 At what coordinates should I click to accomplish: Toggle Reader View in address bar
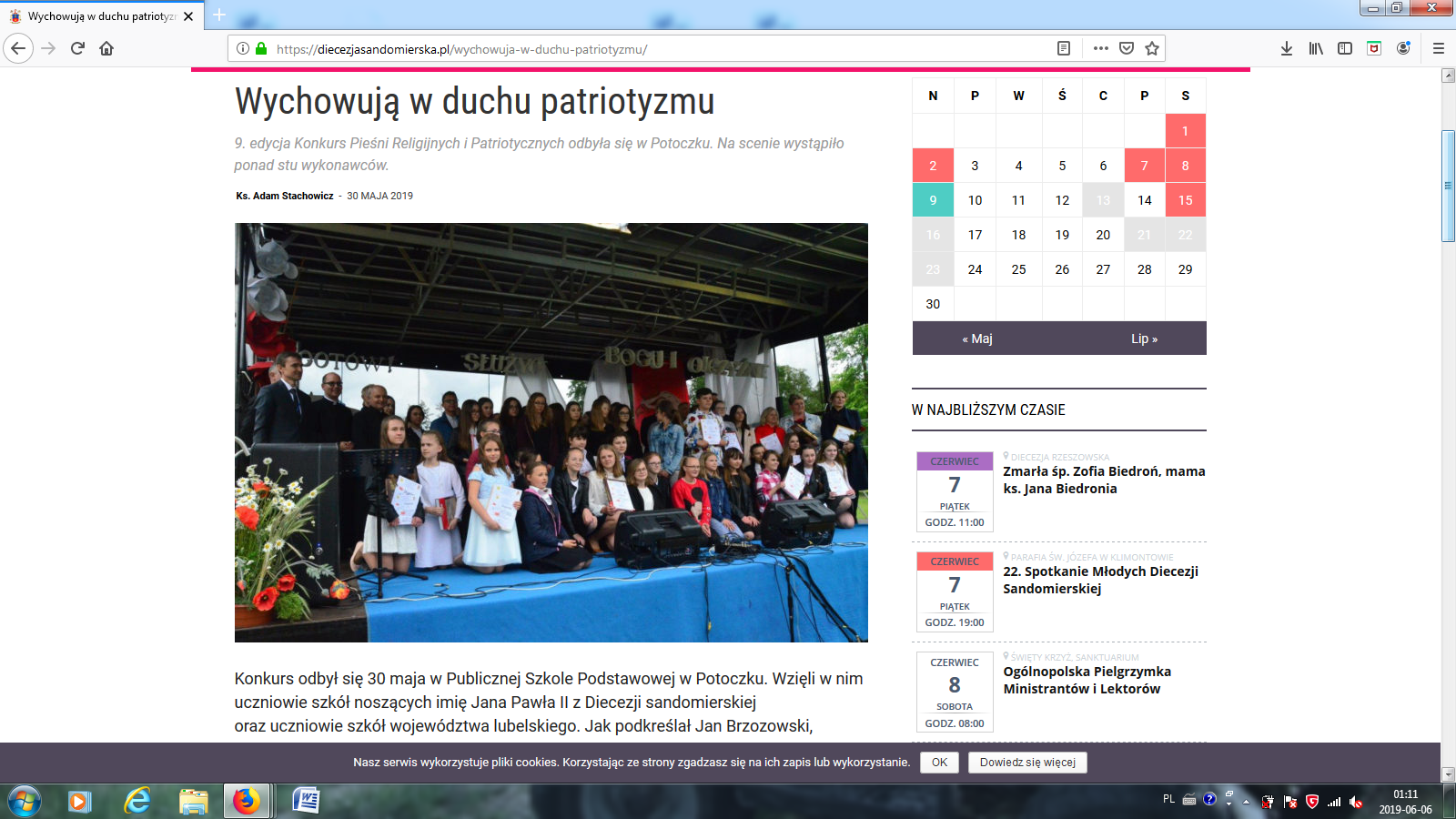(1063, 48)
